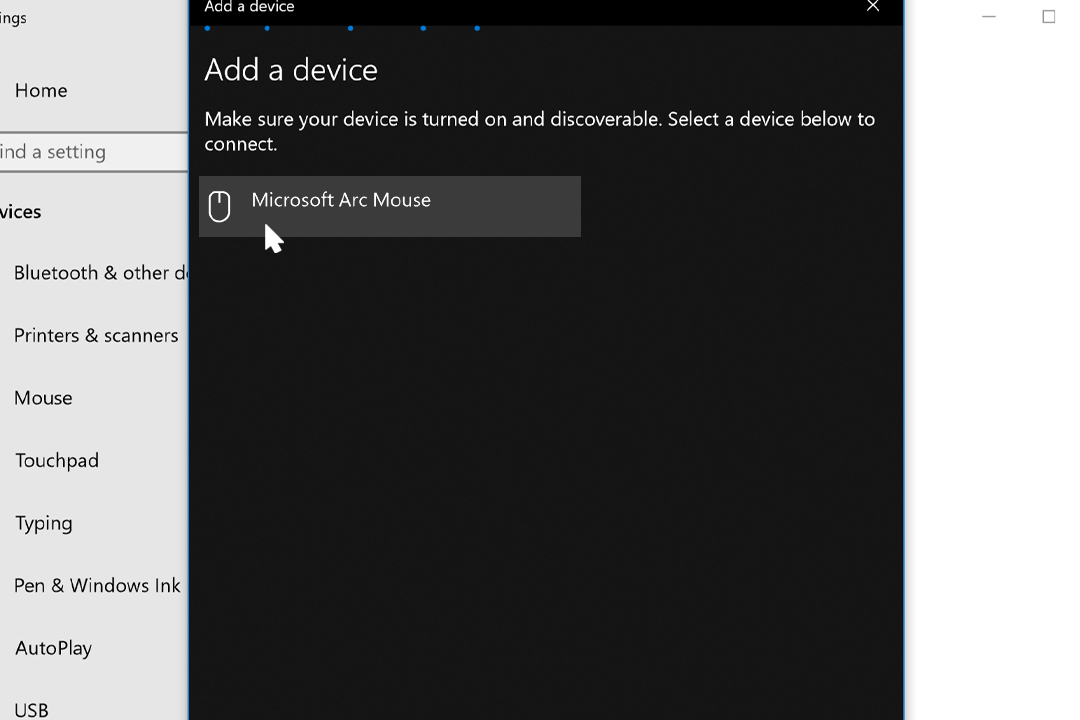Maximize the Settings window
The width and height of the screenshot is (1080, 720).
1048,17
